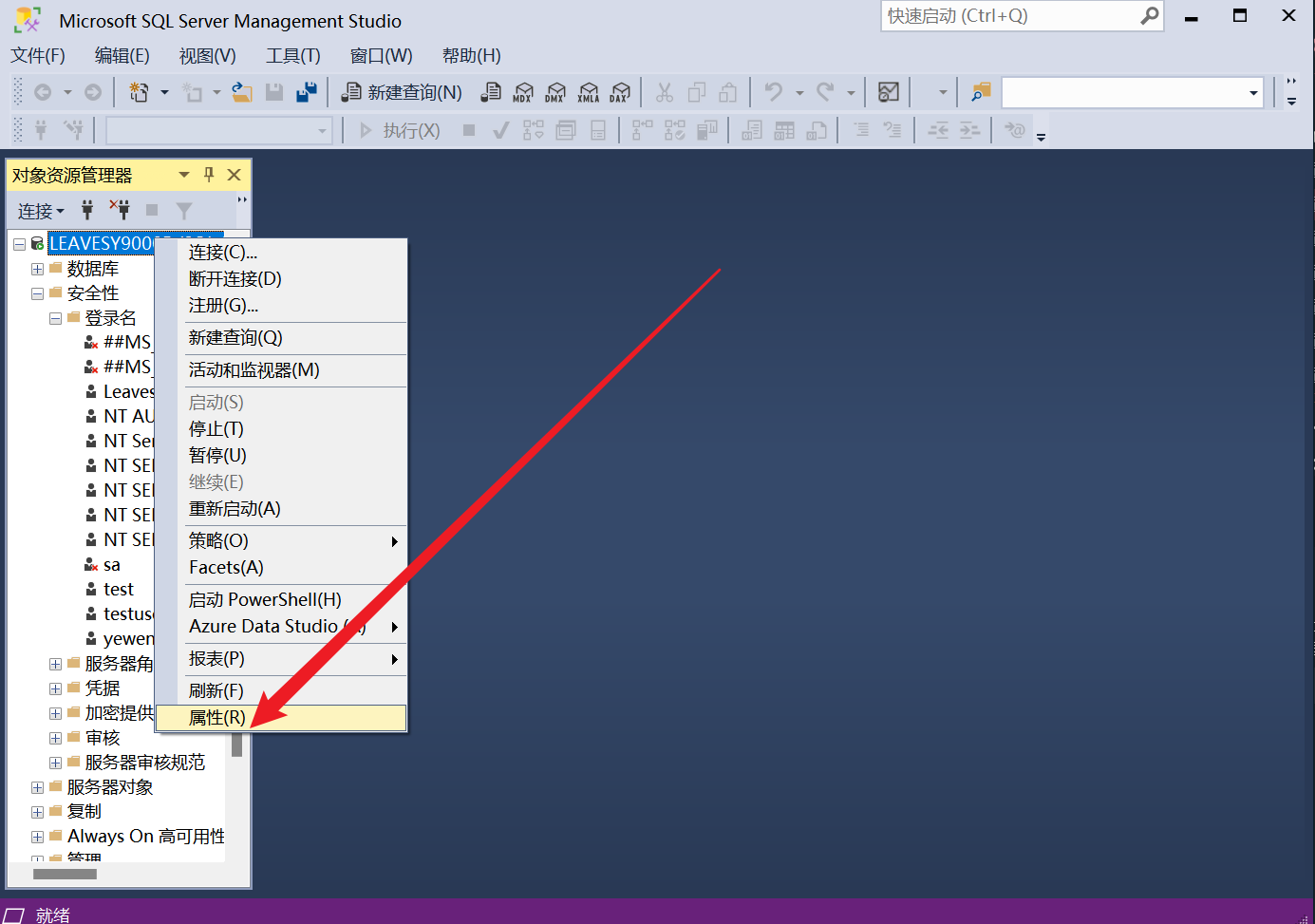Click the Parse checkmark icon
This screenshot has width=1315, height=924.
(501, 130)
